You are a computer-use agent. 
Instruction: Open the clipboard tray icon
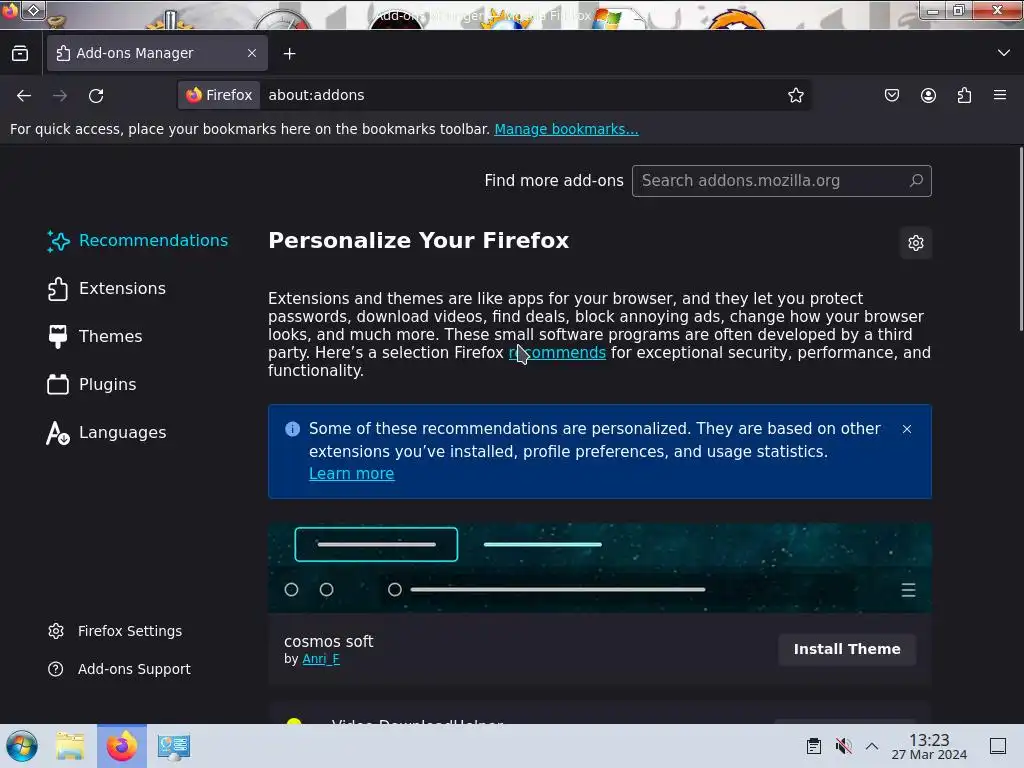click(814, 746)
